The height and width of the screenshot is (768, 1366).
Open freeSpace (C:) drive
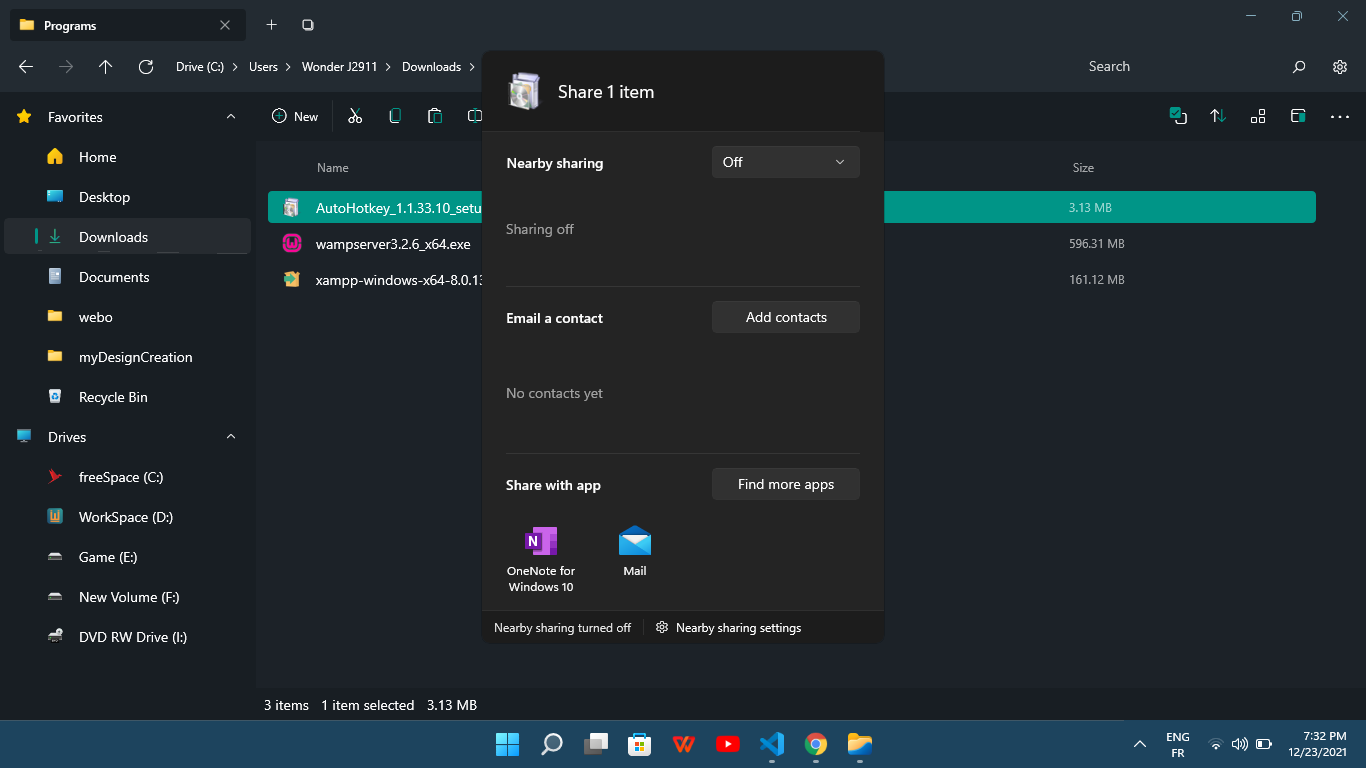pyautogui.click(x=127, y=477)
